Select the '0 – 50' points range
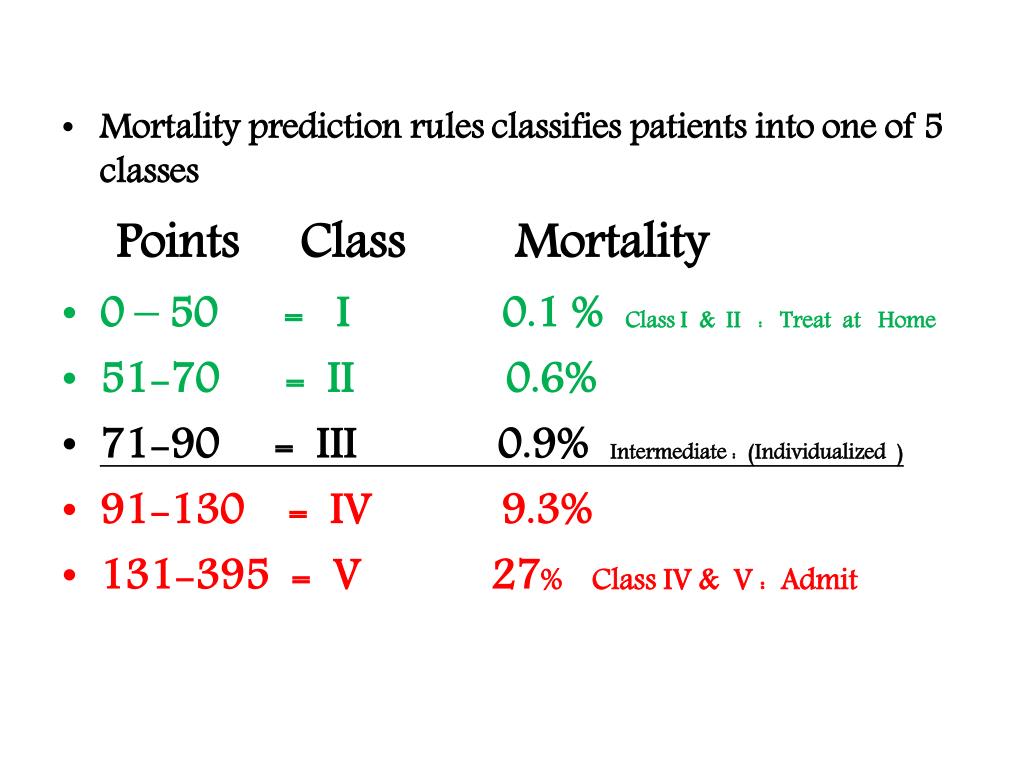Viewport: 1024px width, 768px height. tap(158, 314)
